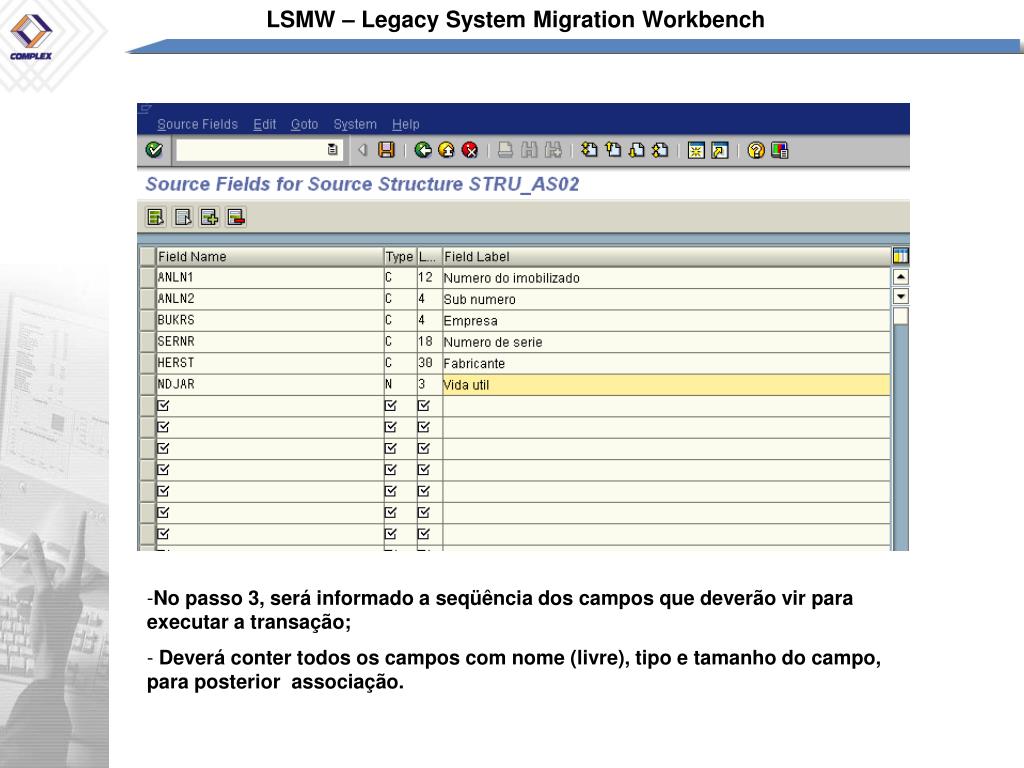Open the Edit menu

point(264,124)
